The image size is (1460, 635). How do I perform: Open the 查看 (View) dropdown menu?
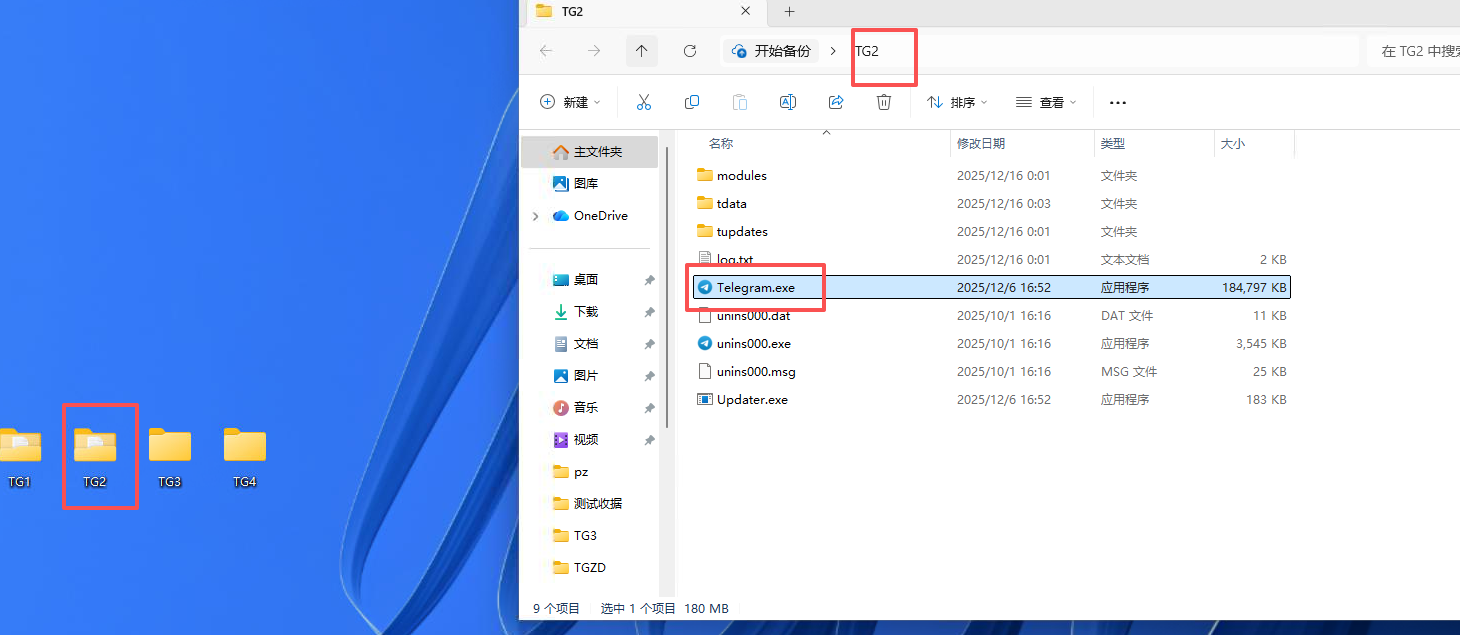(1046, 102)
